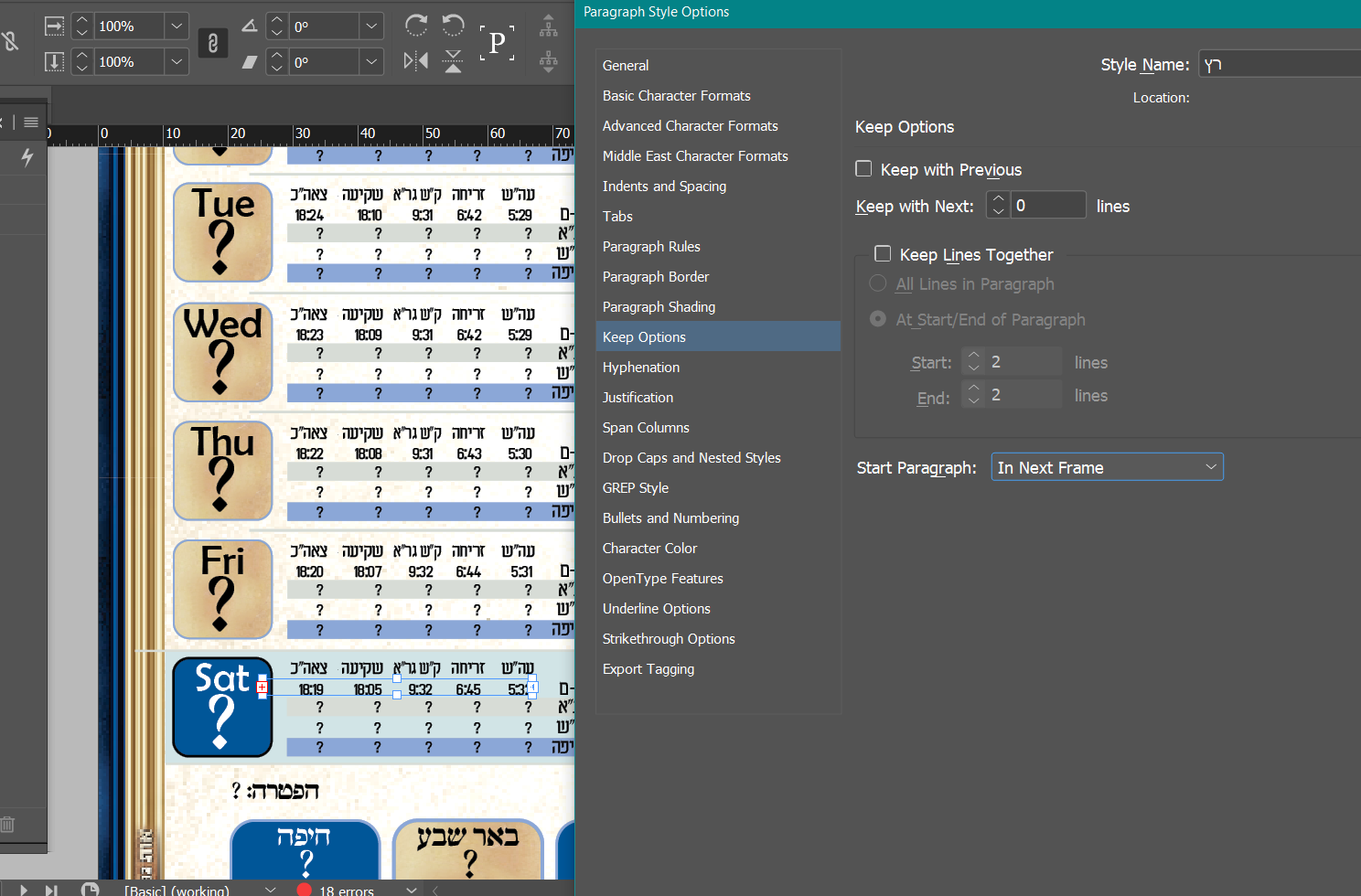Flip selection horizontally

(x=416, y=61)
